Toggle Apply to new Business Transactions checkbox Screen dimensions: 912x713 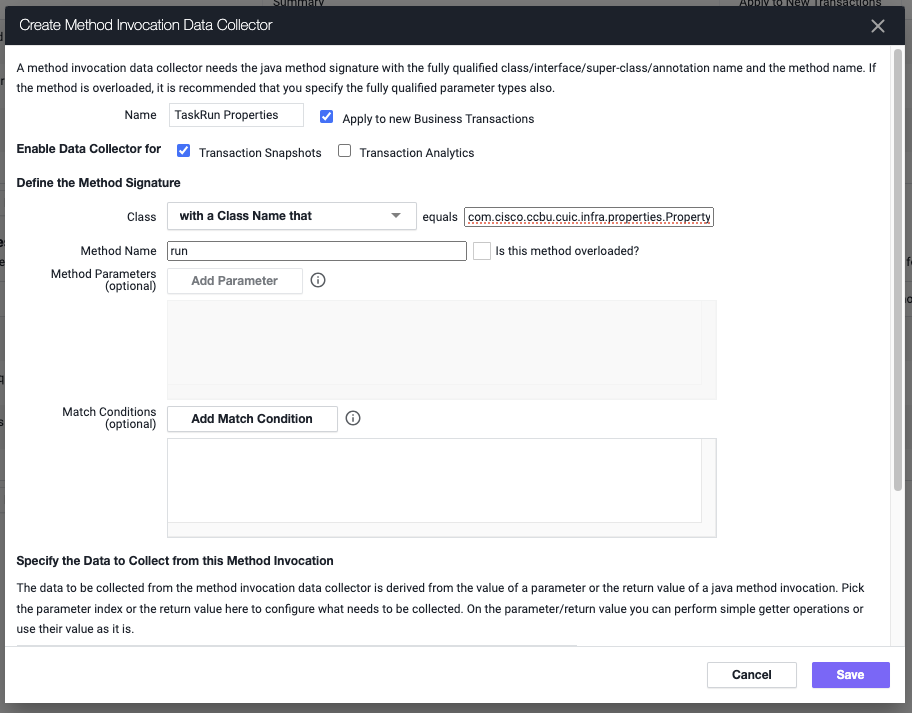point(326,117)
